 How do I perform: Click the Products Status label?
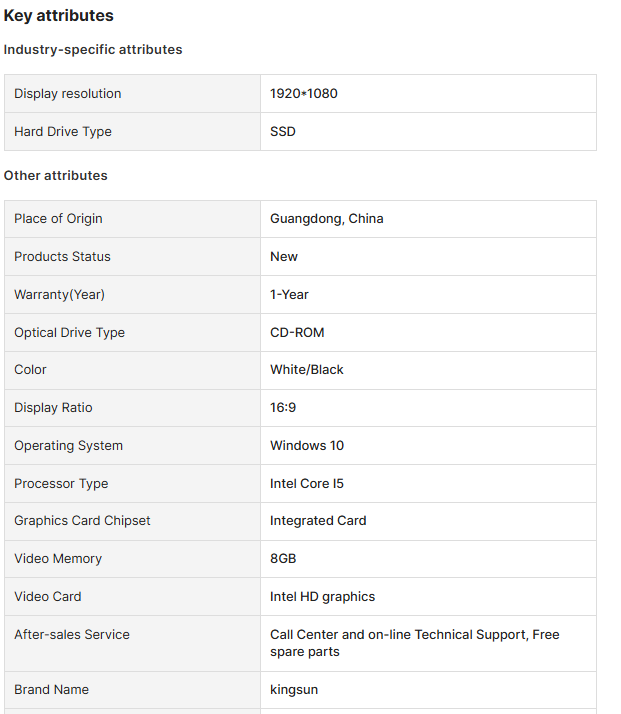[x=62, y=257]
